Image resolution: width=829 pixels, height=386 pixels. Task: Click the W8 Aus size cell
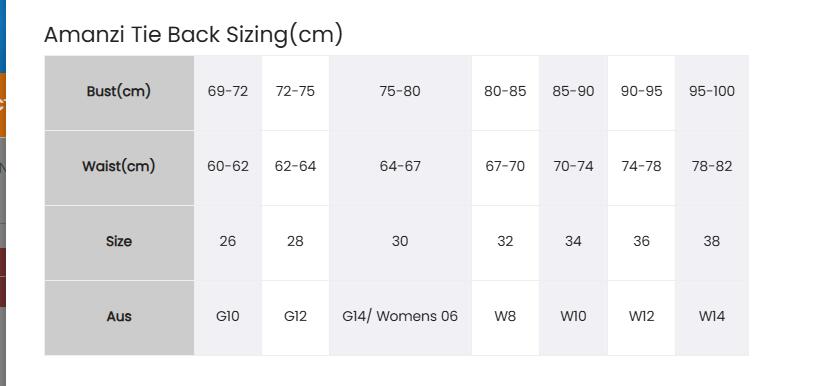click(x=505, y=318)
